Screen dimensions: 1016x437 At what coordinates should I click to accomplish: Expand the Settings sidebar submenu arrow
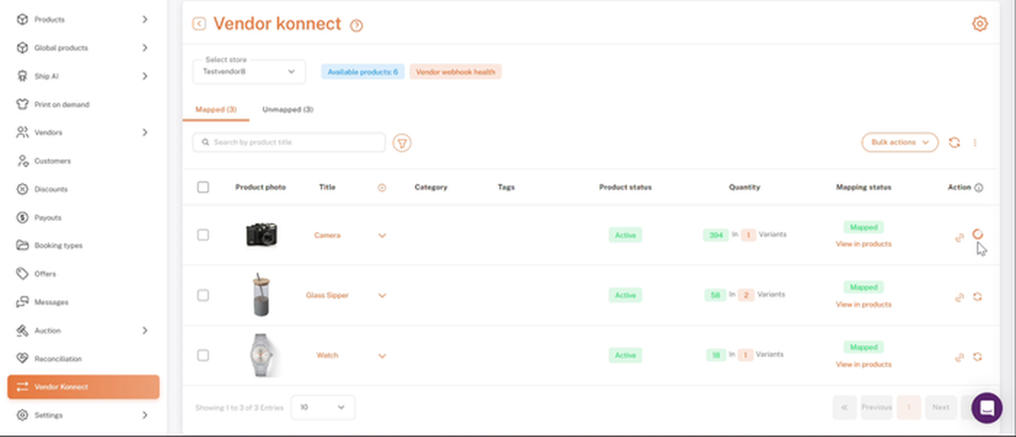pyautogui.click(x=144, y=415)
